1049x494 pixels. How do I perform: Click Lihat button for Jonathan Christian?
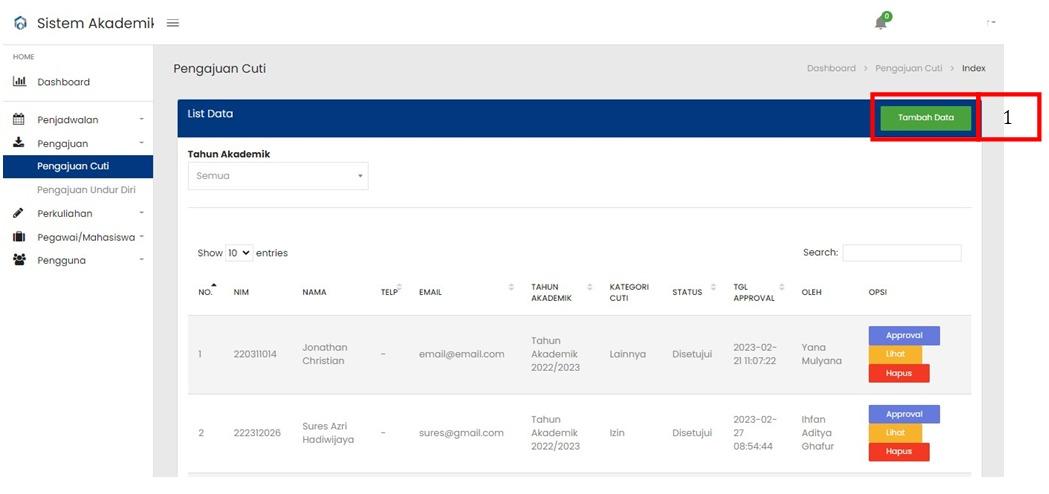895,354
